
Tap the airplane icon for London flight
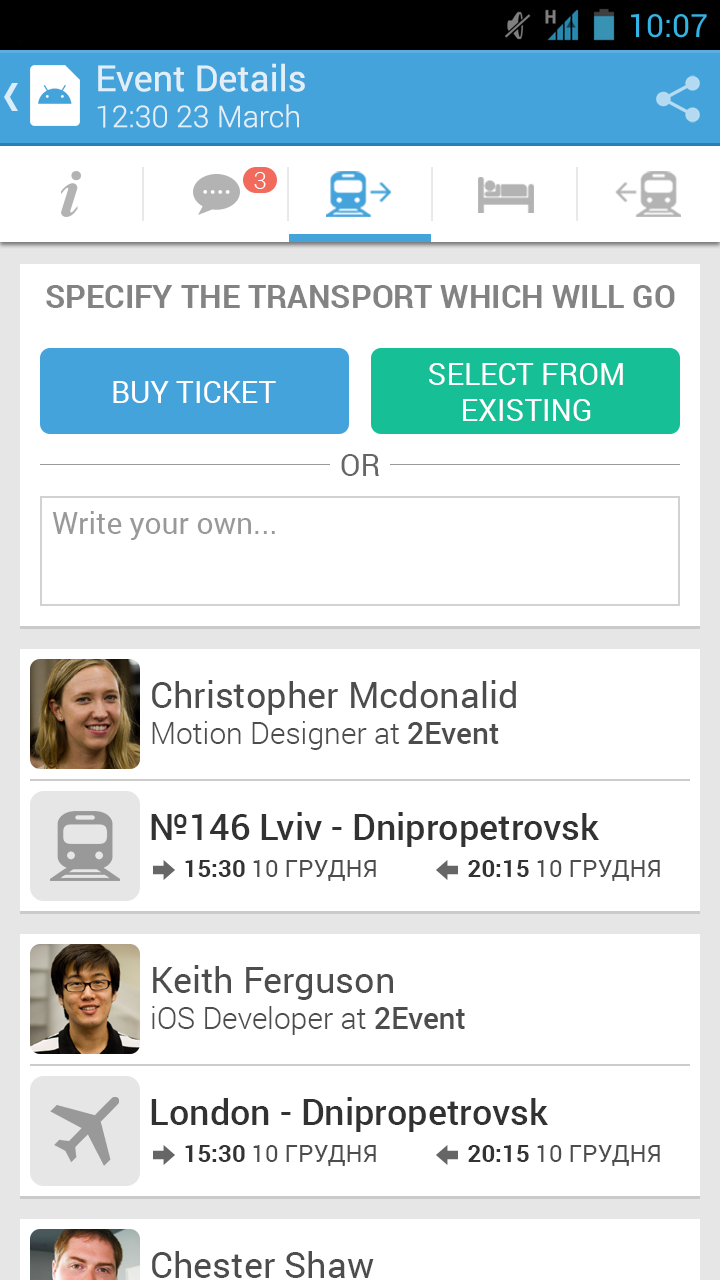85,1131
